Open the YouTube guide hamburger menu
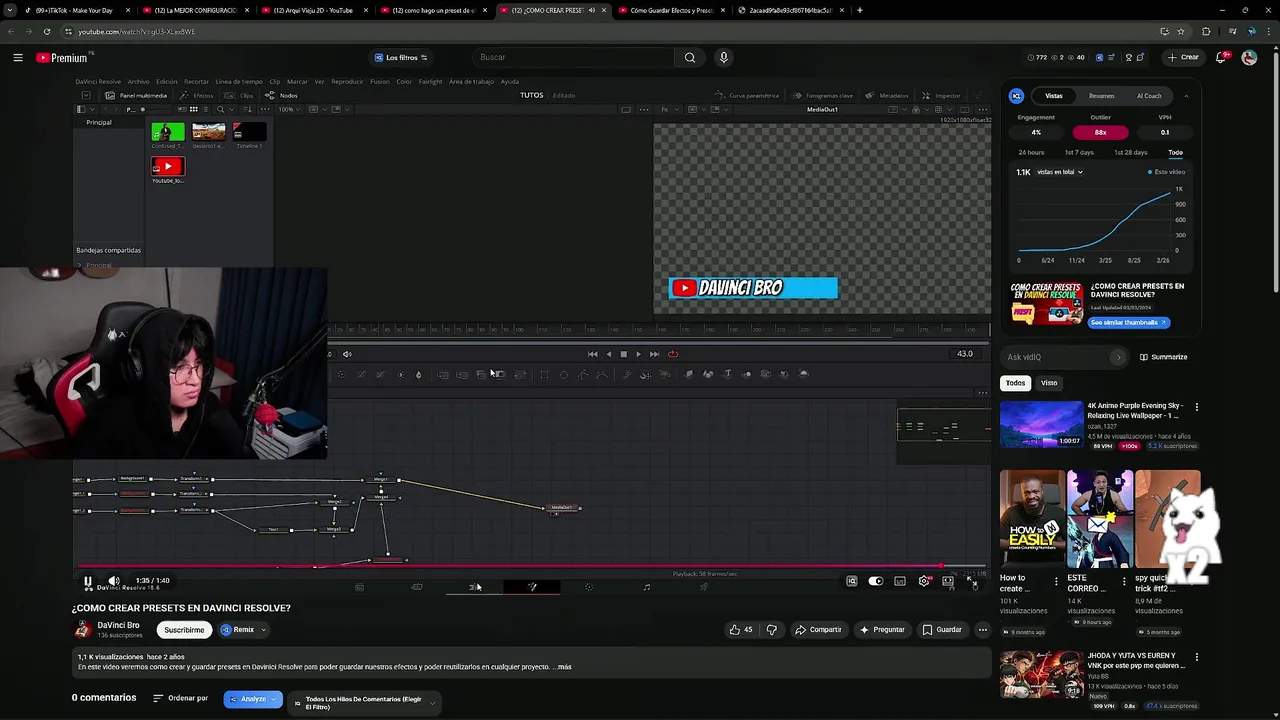 [18, 57]
